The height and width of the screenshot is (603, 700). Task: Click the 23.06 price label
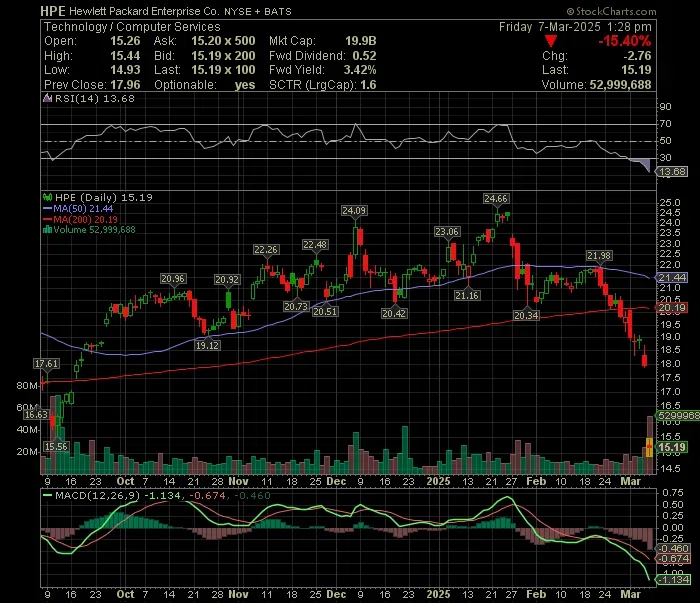coord(447,232)
